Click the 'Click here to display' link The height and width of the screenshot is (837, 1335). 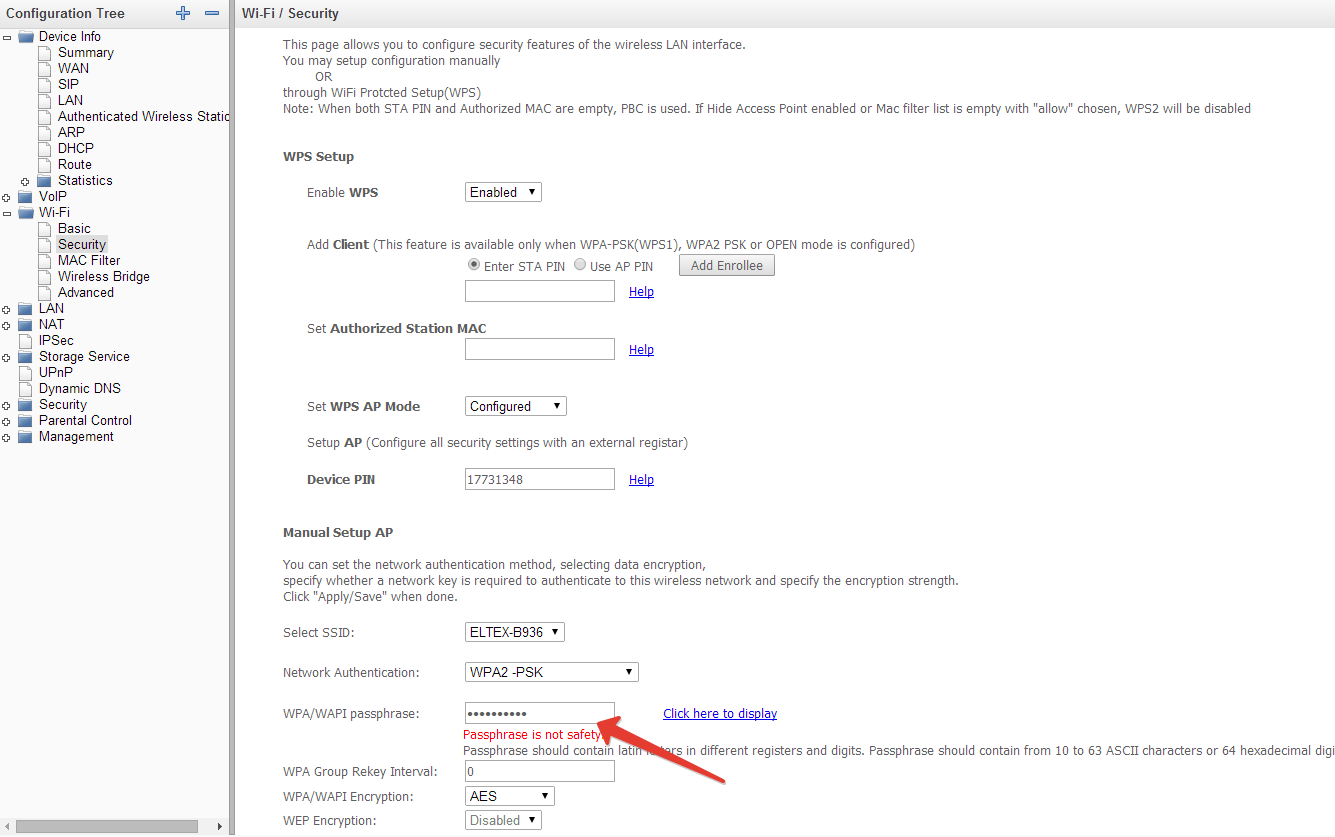719,713
